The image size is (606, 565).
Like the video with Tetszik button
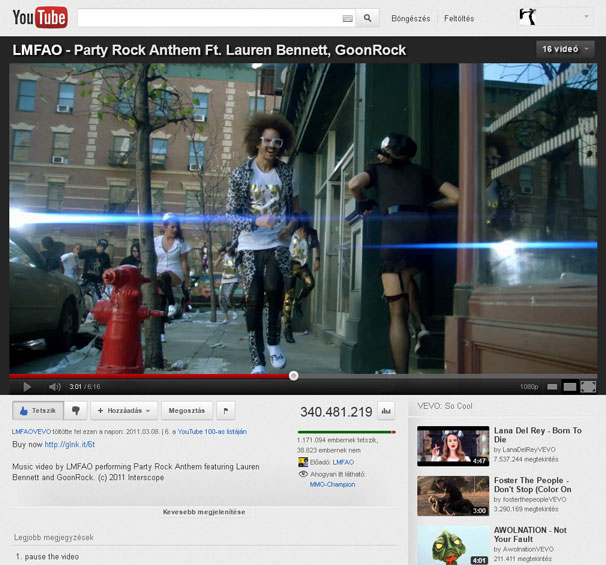tap(38, 410)
